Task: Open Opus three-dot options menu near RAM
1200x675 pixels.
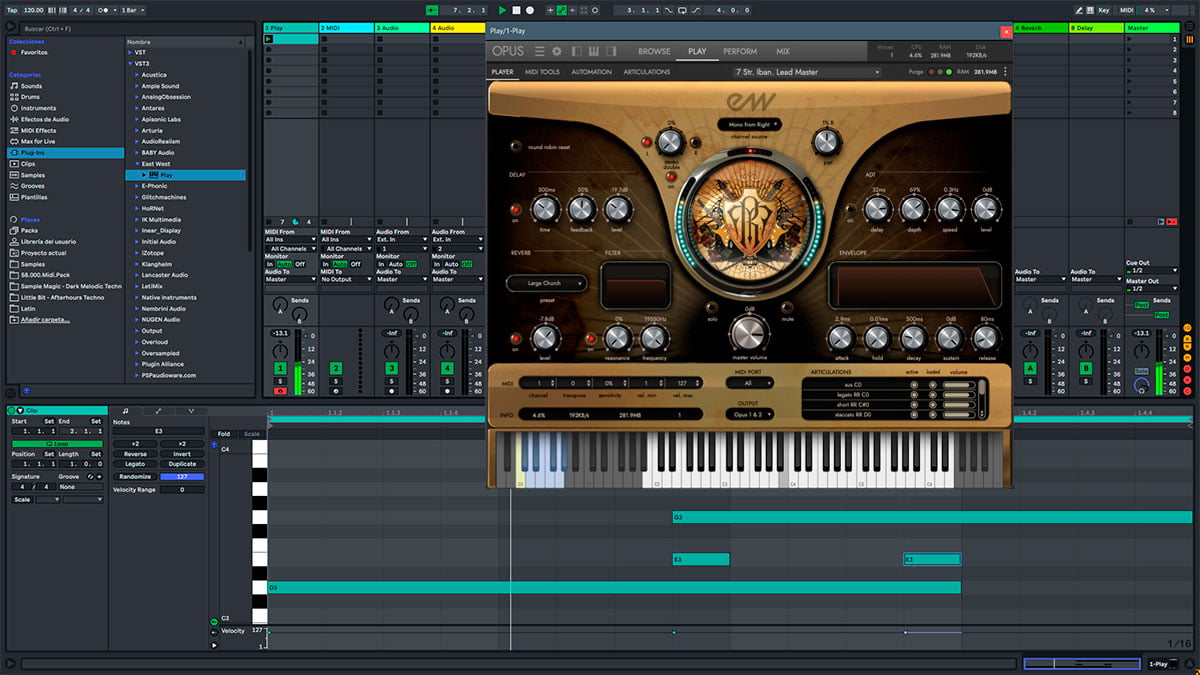Action: point(1004,72)
